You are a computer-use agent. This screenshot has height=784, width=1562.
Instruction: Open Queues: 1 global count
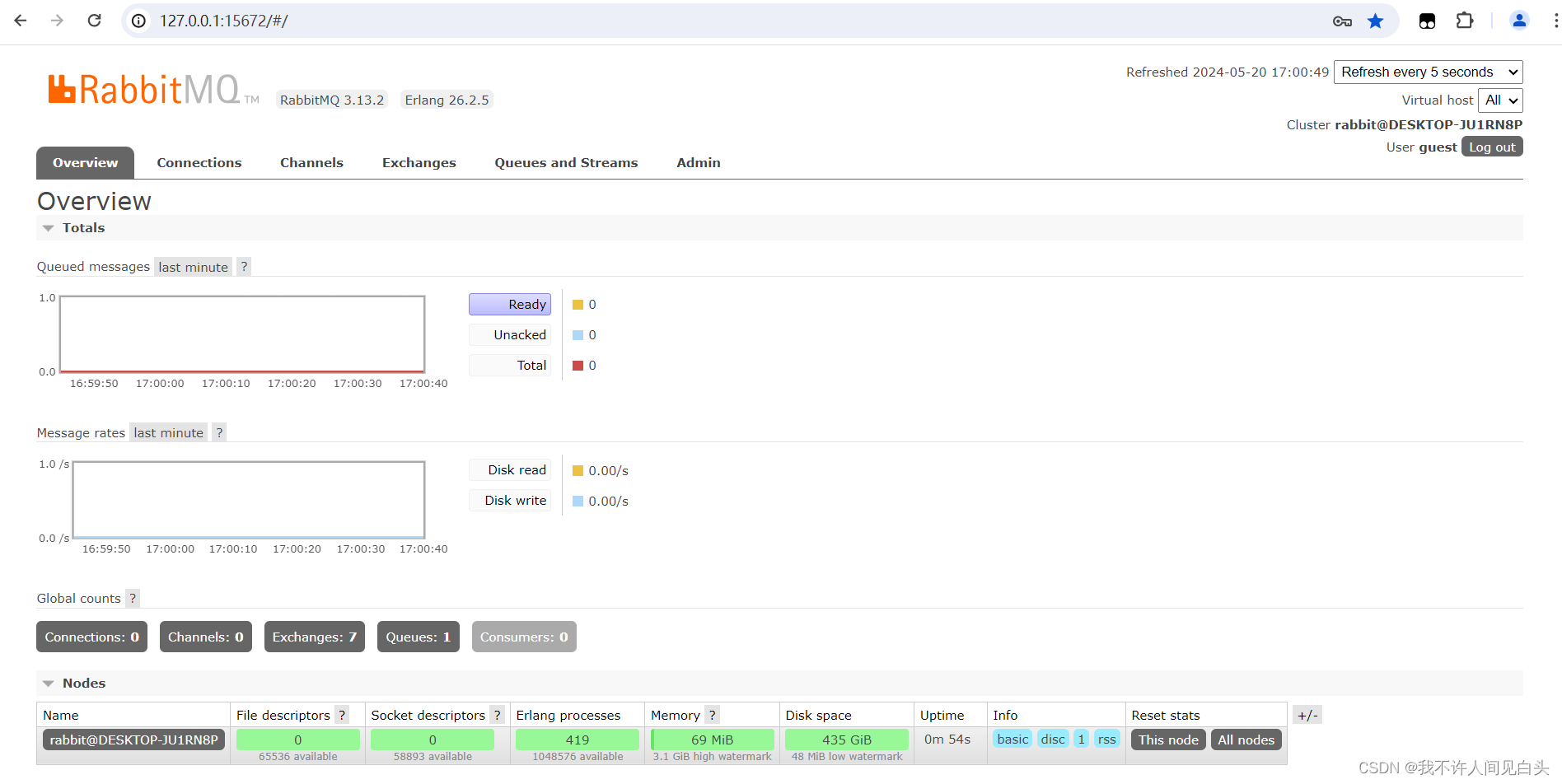click(x=419, y=637)
